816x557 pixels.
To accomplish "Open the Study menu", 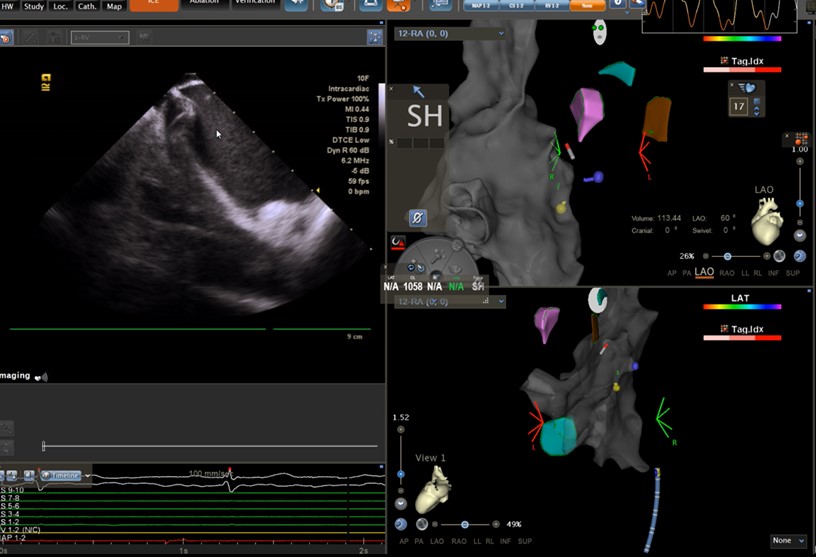I will 33,6.
